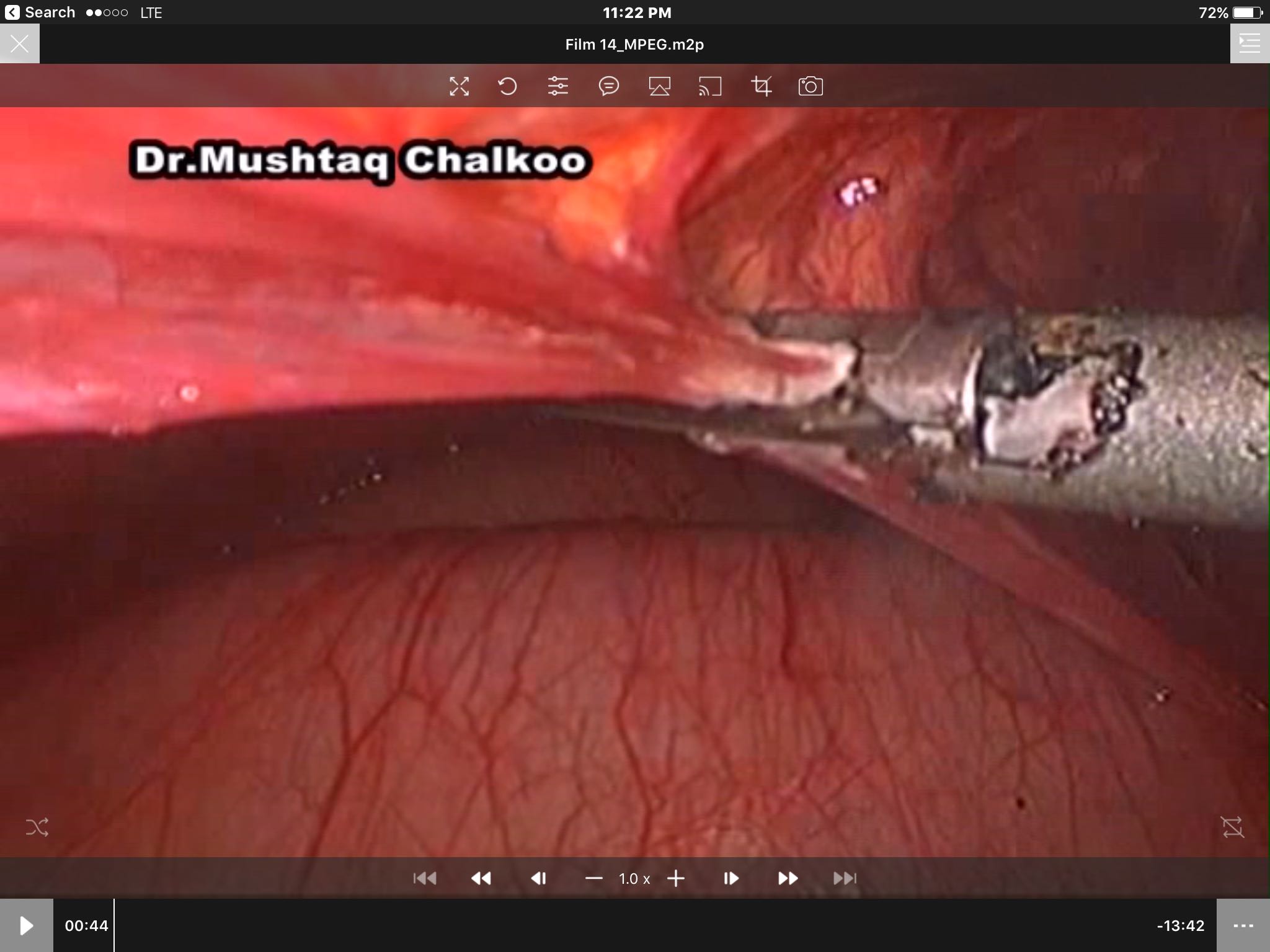Tap the seek bar progress marker
This screenshot has height=952, width=1270.
point(114,925)
